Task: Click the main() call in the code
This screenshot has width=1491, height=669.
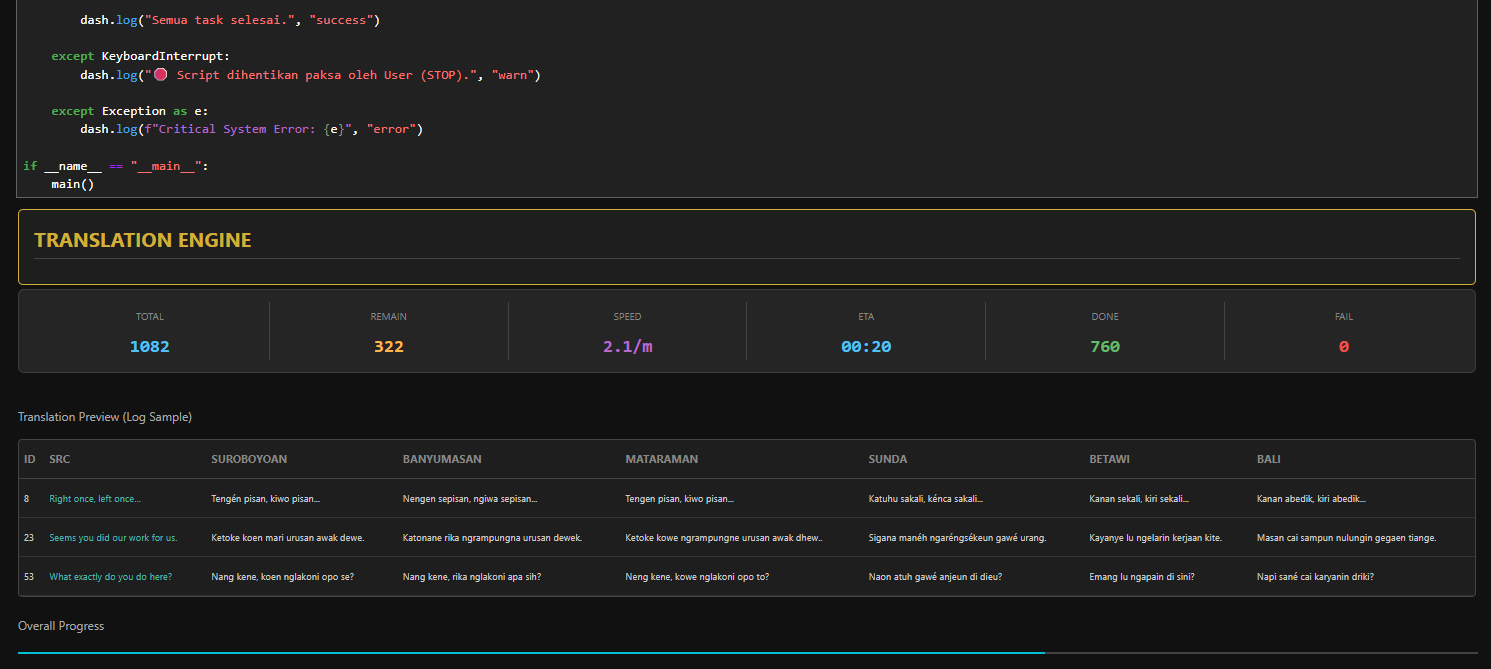Action: (72, 184)
